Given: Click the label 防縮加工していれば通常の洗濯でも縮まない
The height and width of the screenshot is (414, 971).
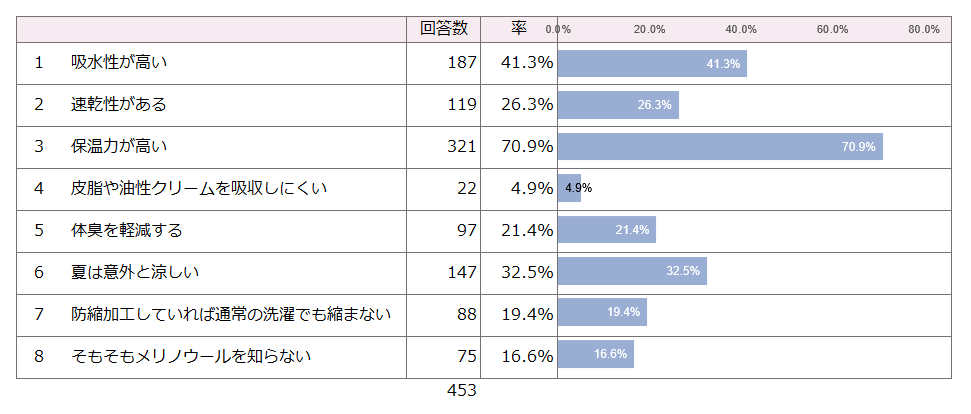Looking at the screenshot, I should pos(231,313).
